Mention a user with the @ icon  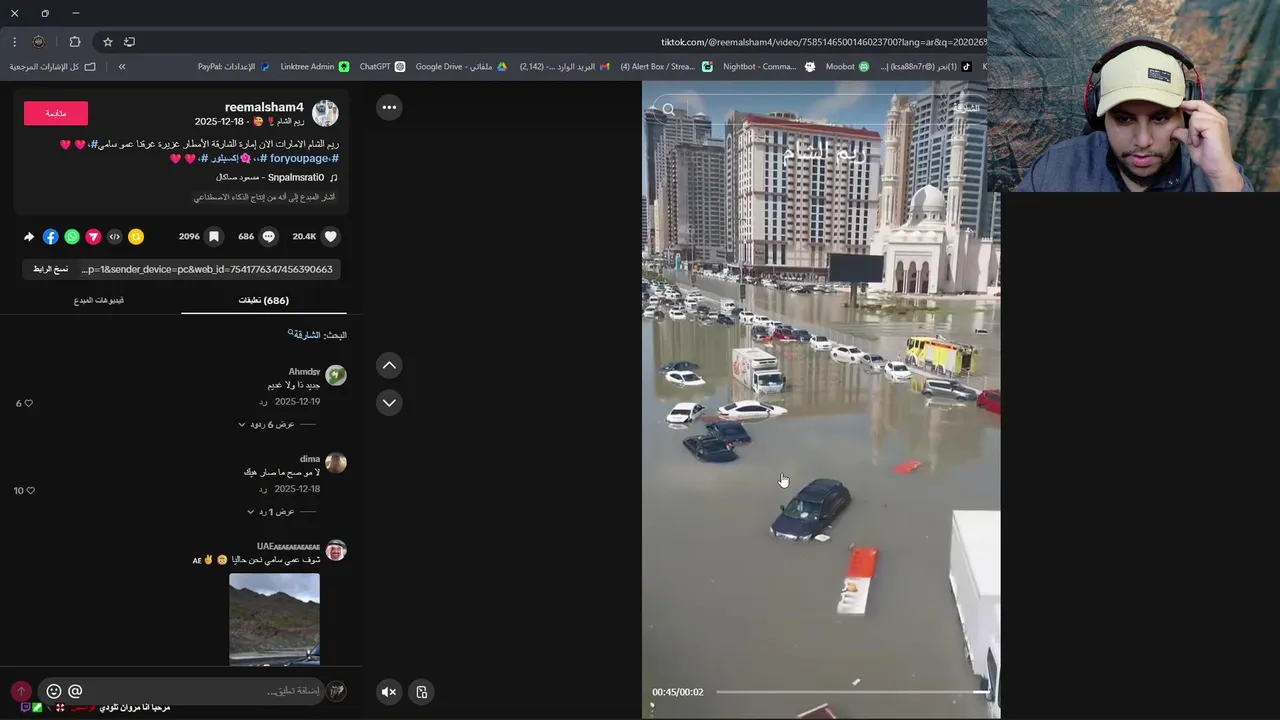tap(75, 691)
